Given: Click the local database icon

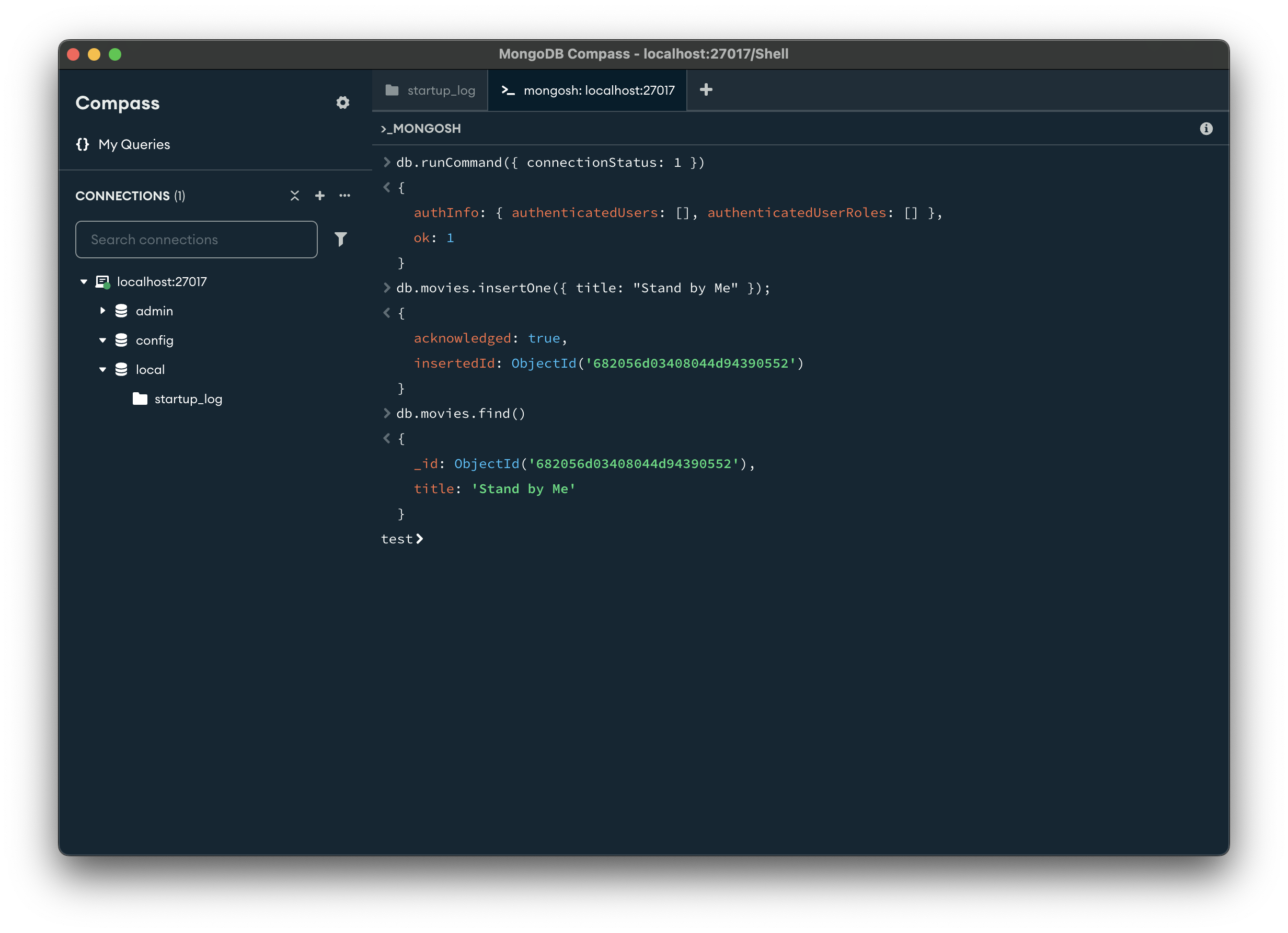Looking at the screenshot, I should 121,369.
